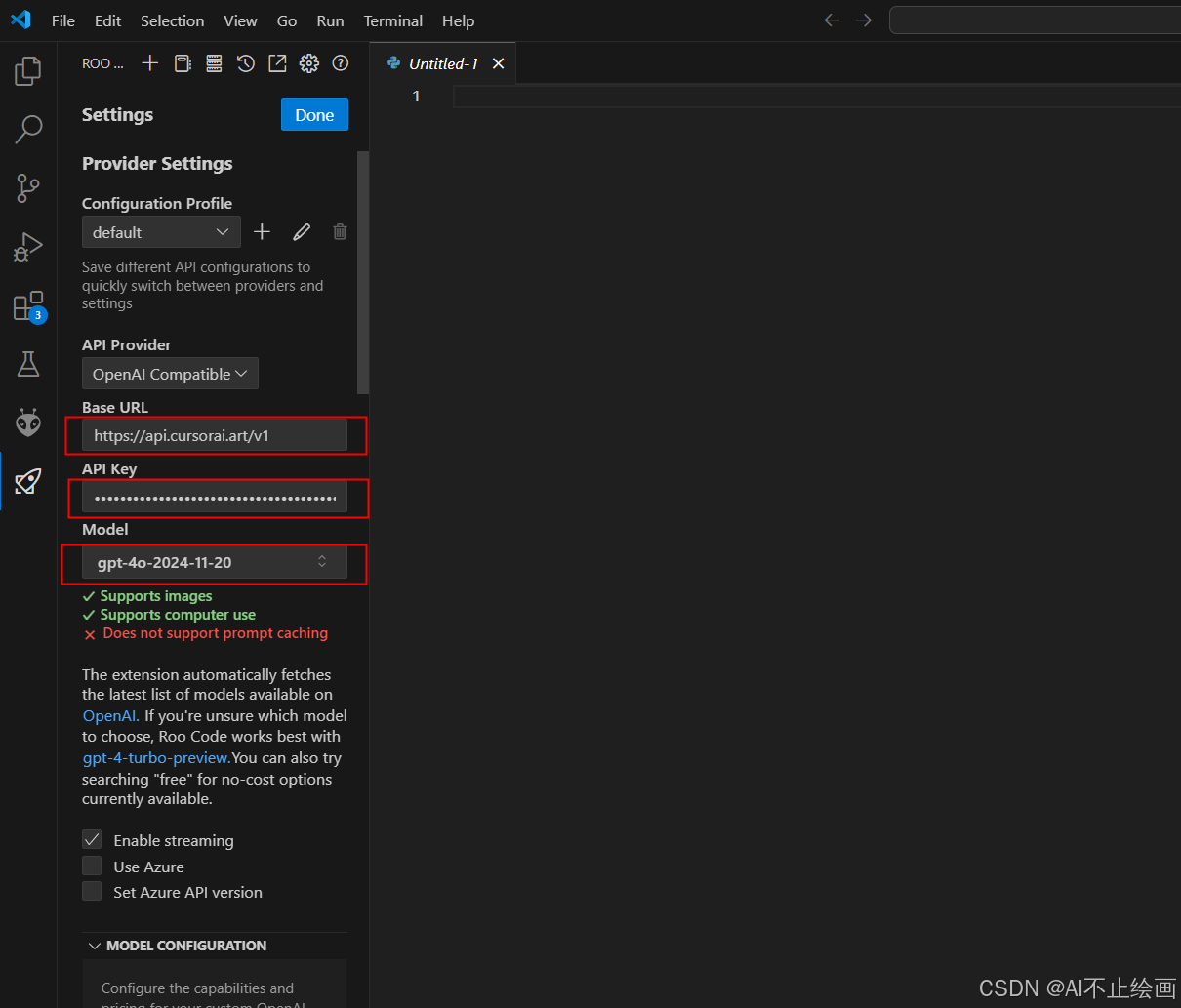The width and height of the screenshot is (1181, 1008).
Task: Click the "Provider Settings" heading
Action: tap(157, 163)
